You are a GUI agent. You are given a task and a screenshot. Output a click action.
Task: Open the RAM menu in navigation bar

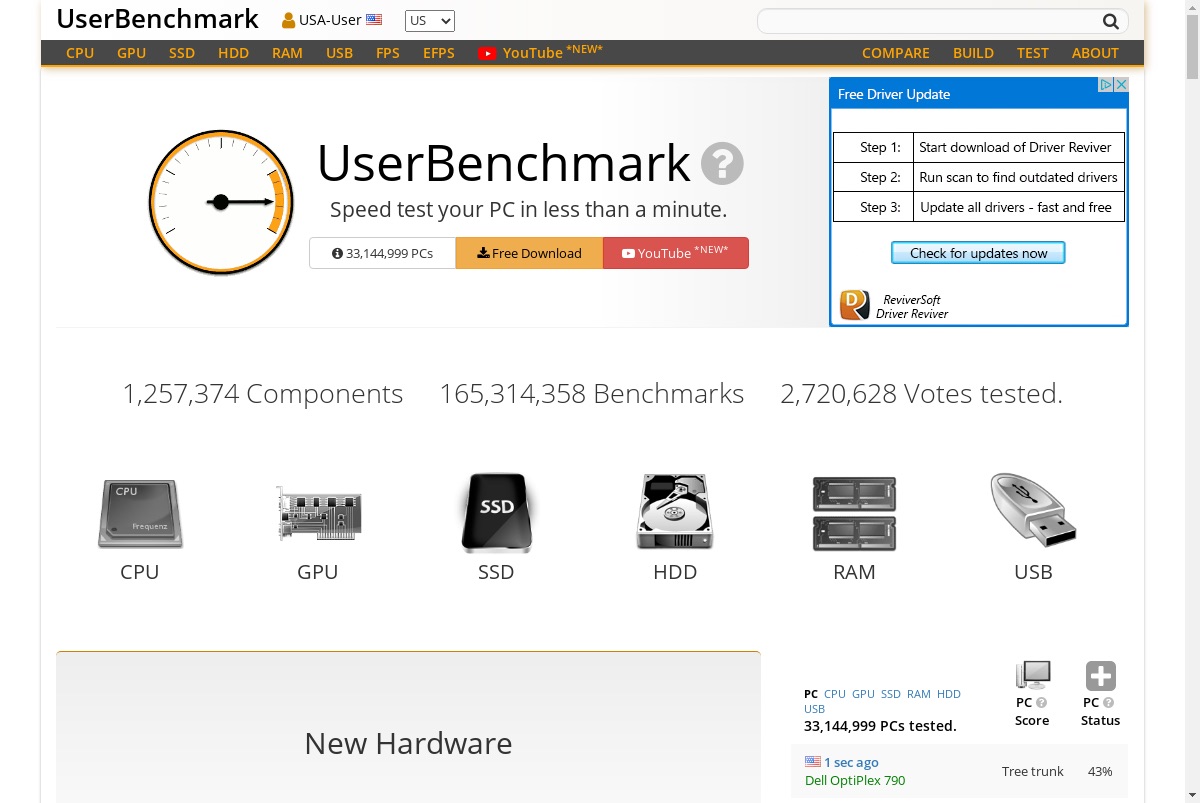(x=287, y=53)
